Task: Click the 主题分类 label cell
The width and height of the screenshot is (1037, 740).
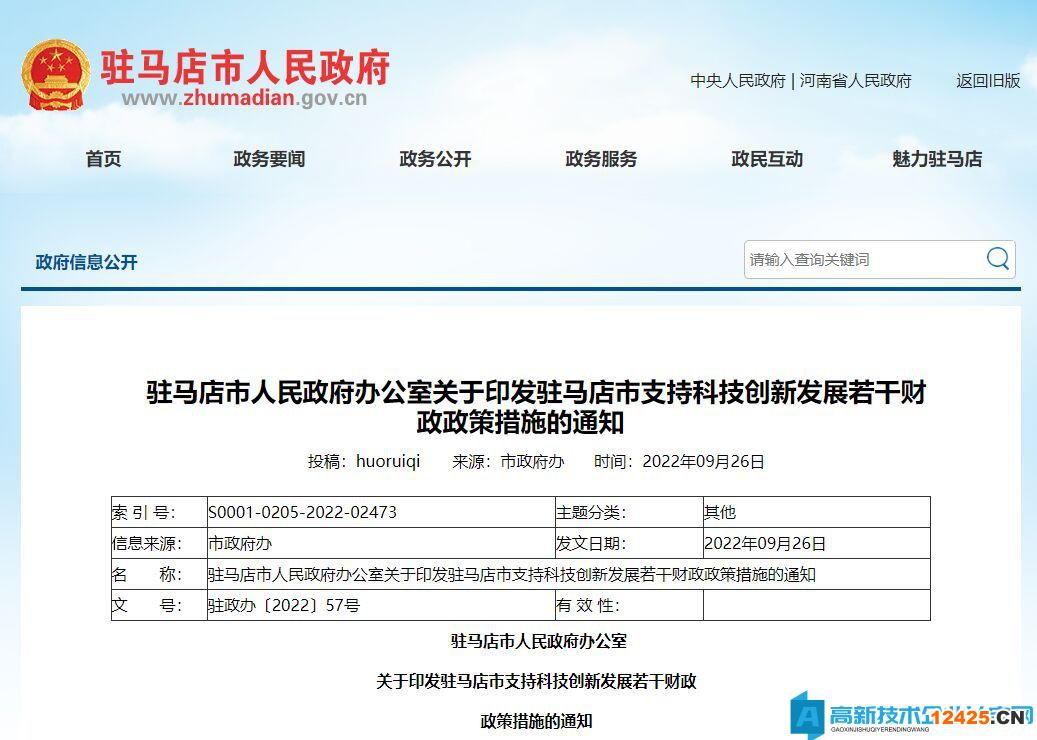Action: tap(629, 512)
